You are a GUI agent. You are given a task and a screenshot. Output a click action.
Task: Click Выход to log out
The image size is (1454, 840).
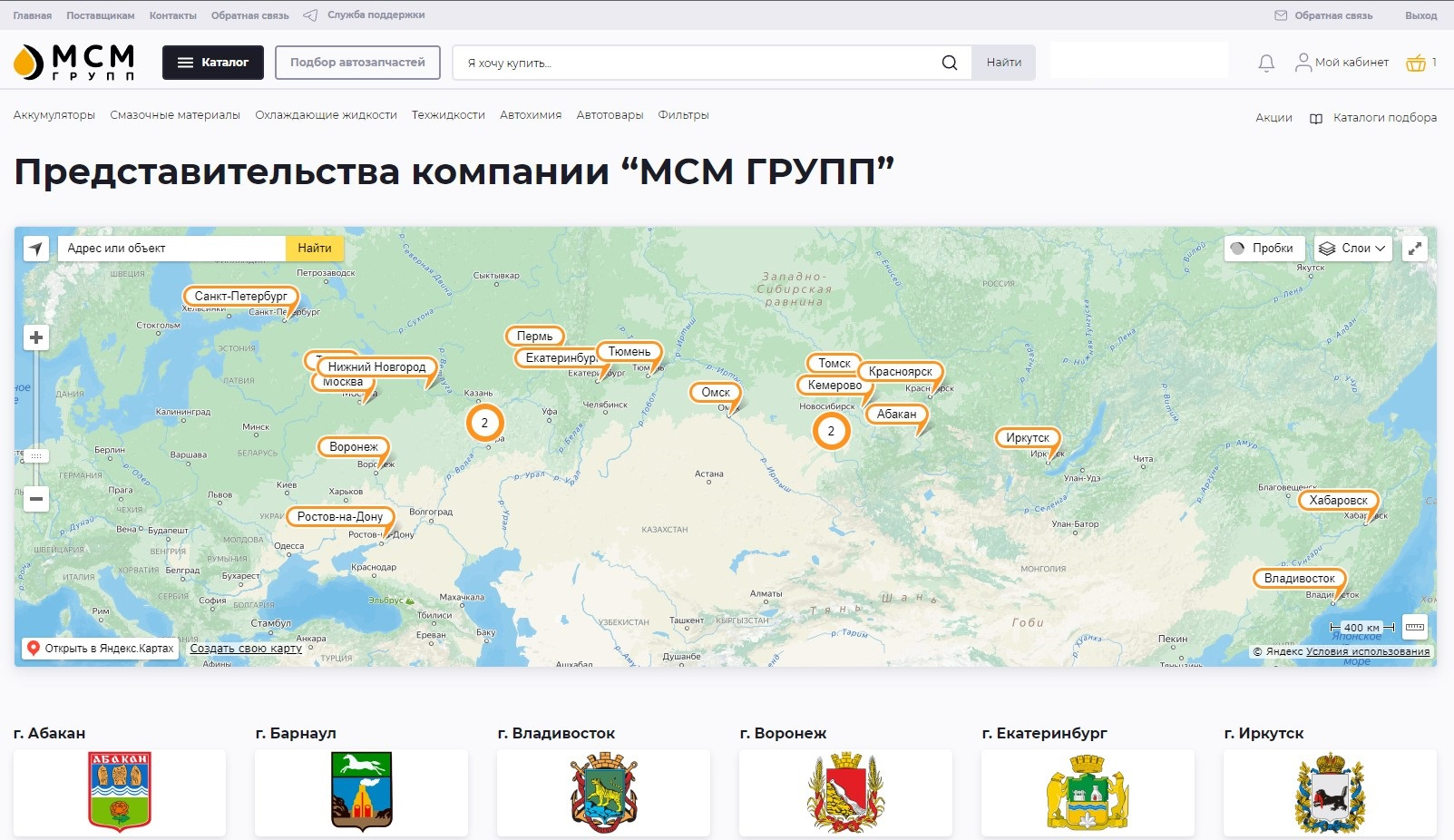[x=1420, y=15]
